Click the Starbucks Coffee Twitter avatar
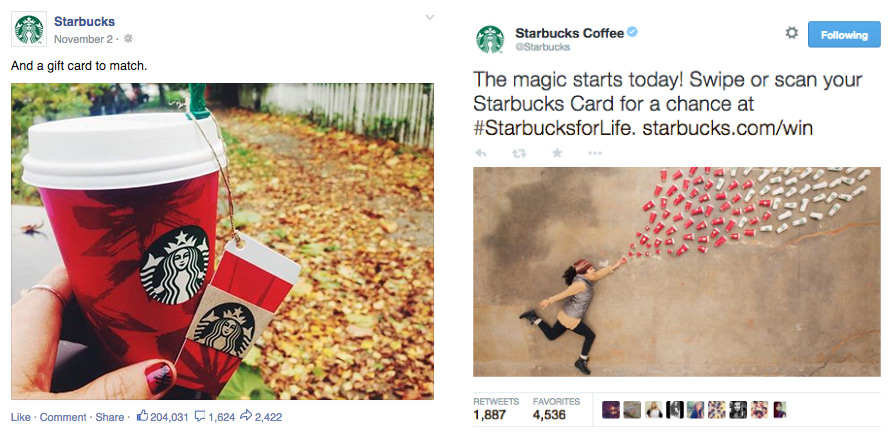This screenshot has height=444, width=889. pos(490,39)
